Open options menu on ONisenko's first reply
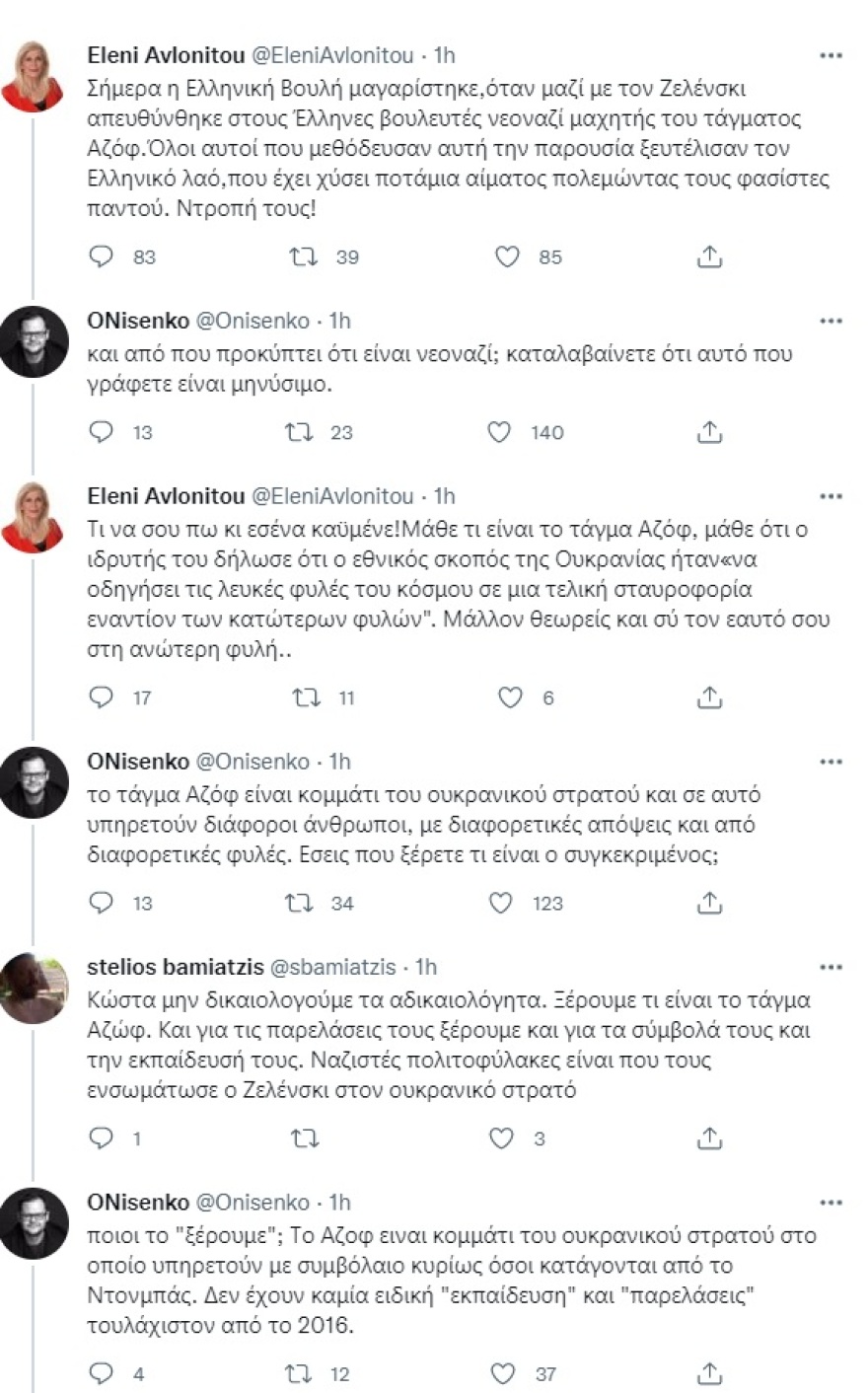The image size is (868, 1393). pyautogui.click(x=833, y=321)
